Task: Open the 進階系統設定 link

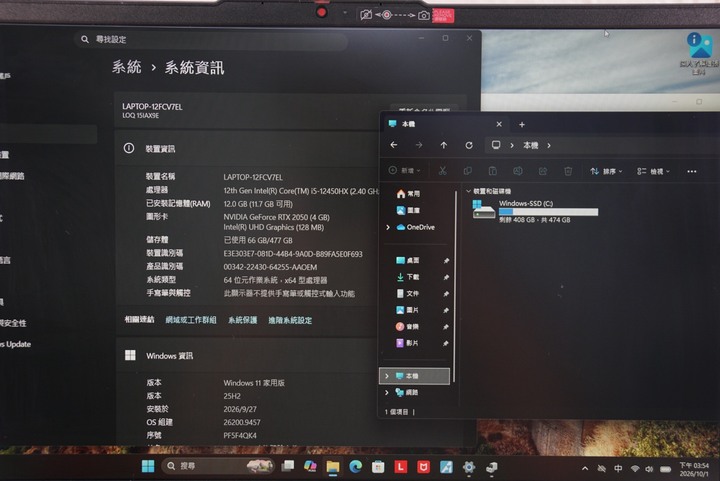Action: [290, 320]
